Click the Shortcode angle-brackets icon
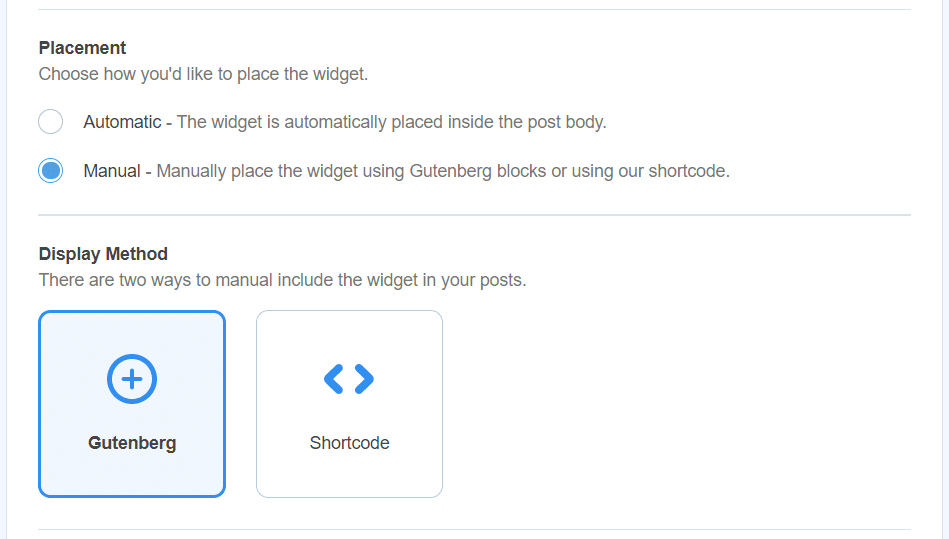 coord(349,379)
